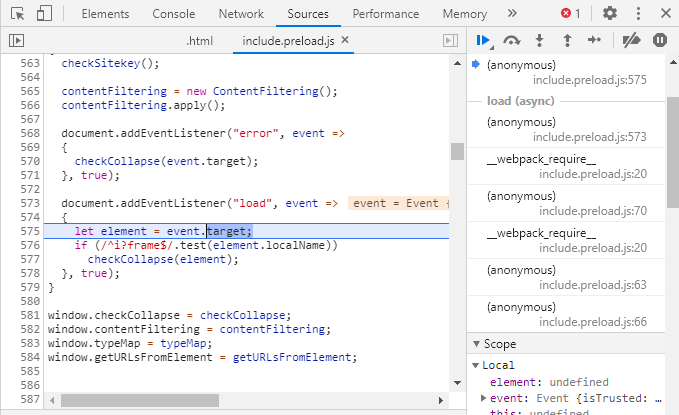Image resolution: width=679 pixels, height=415 pixels.
Task: Click the horizontal scrollbar thumb in editor
Action: point(140,400)
